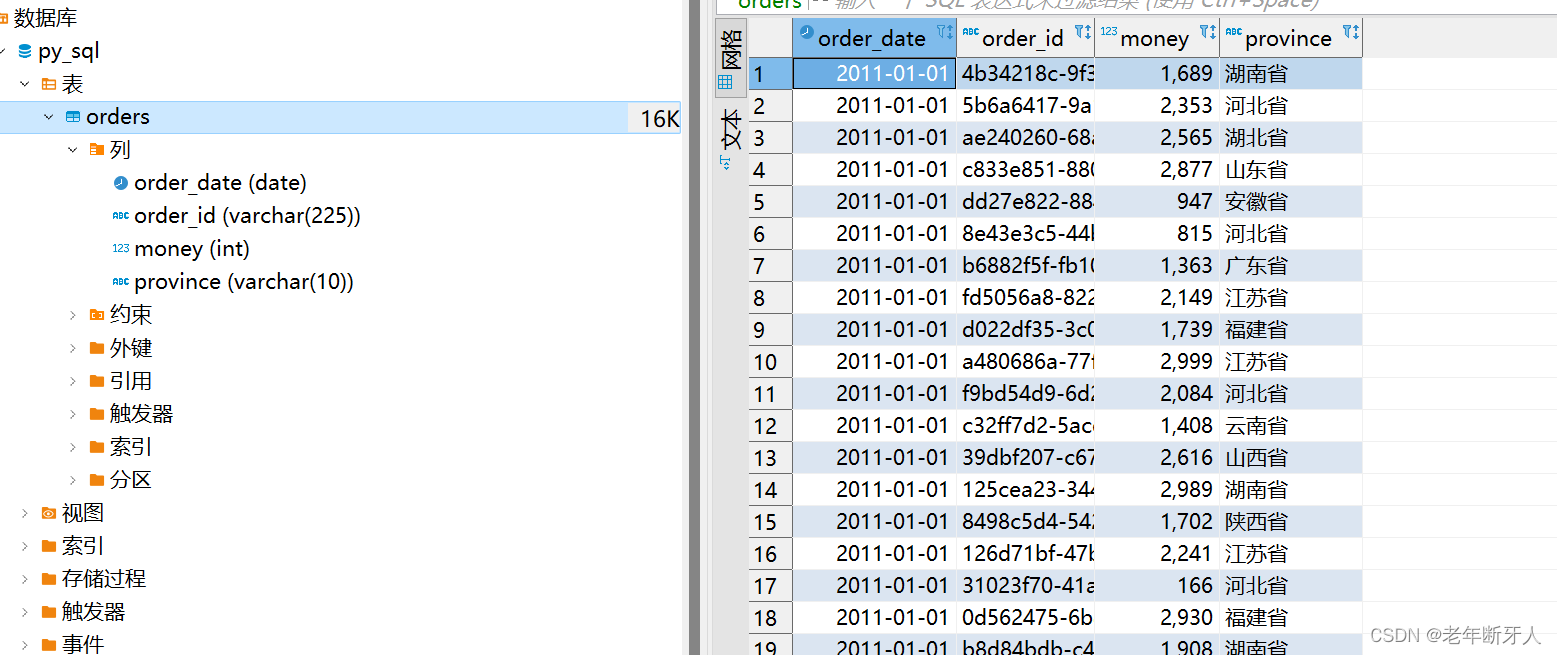Collapse the py_sql database node
The height and width of the screenshot is (655, 1557).
click(4, 52)
